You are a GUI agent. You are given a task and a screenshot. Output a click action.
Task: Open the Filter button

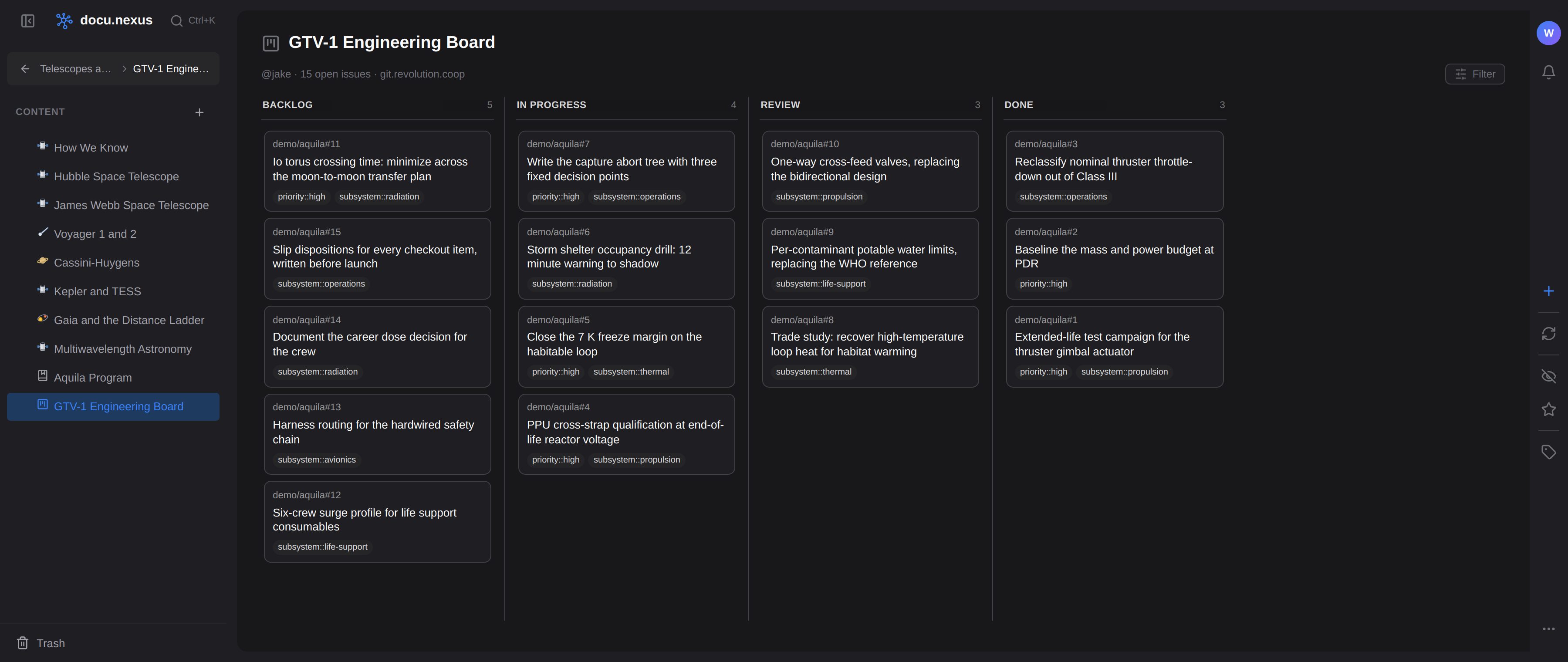[x=1474, y=74]
